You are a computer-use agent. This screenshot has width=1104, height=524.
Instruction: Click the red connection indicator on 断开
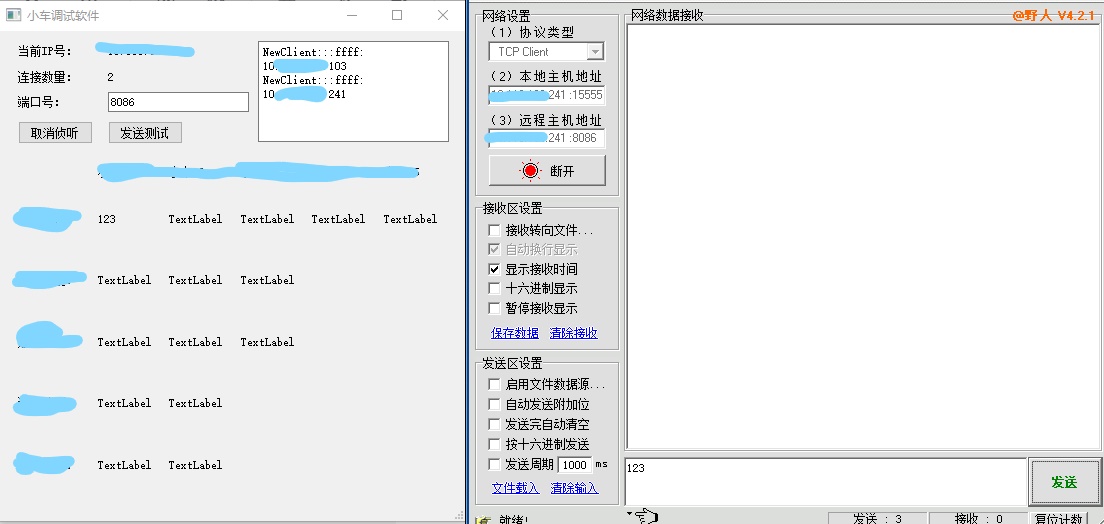(x=530, y=170)
